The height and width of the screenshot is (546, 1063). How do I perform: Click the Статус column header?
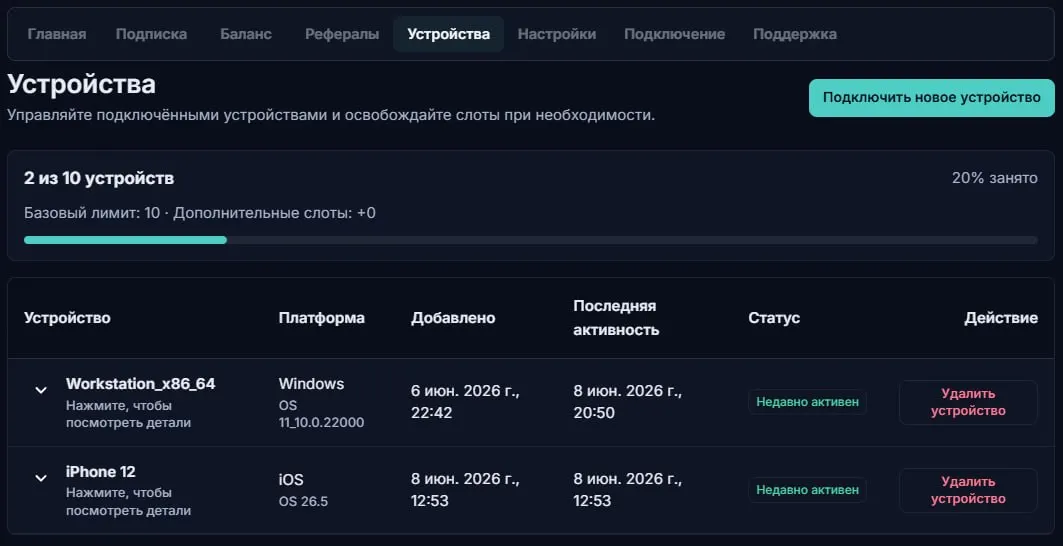pos(774,318)
